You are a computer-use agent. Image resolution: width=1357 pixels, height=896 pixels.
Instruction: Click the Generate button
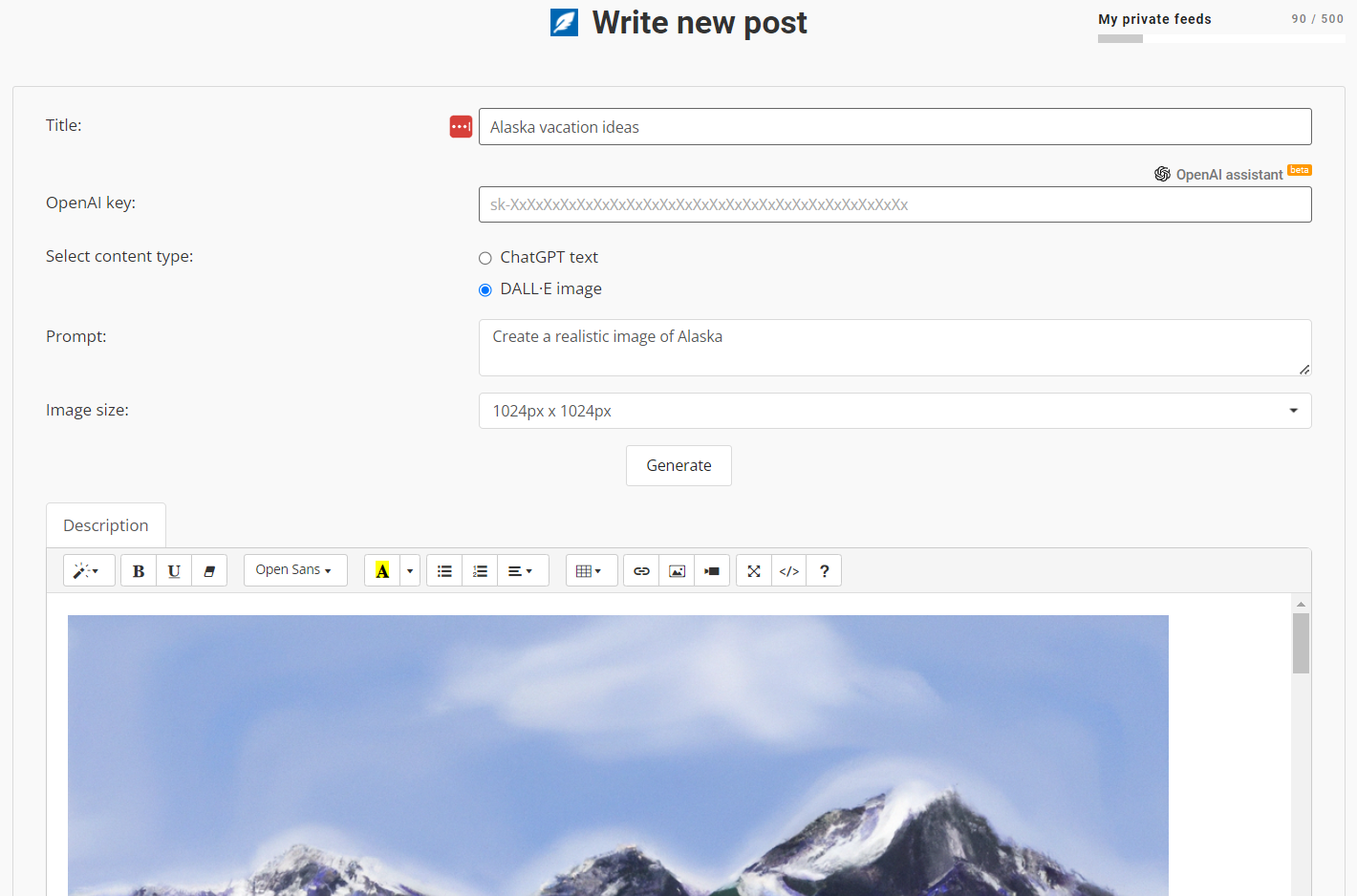tap(678, 465)
